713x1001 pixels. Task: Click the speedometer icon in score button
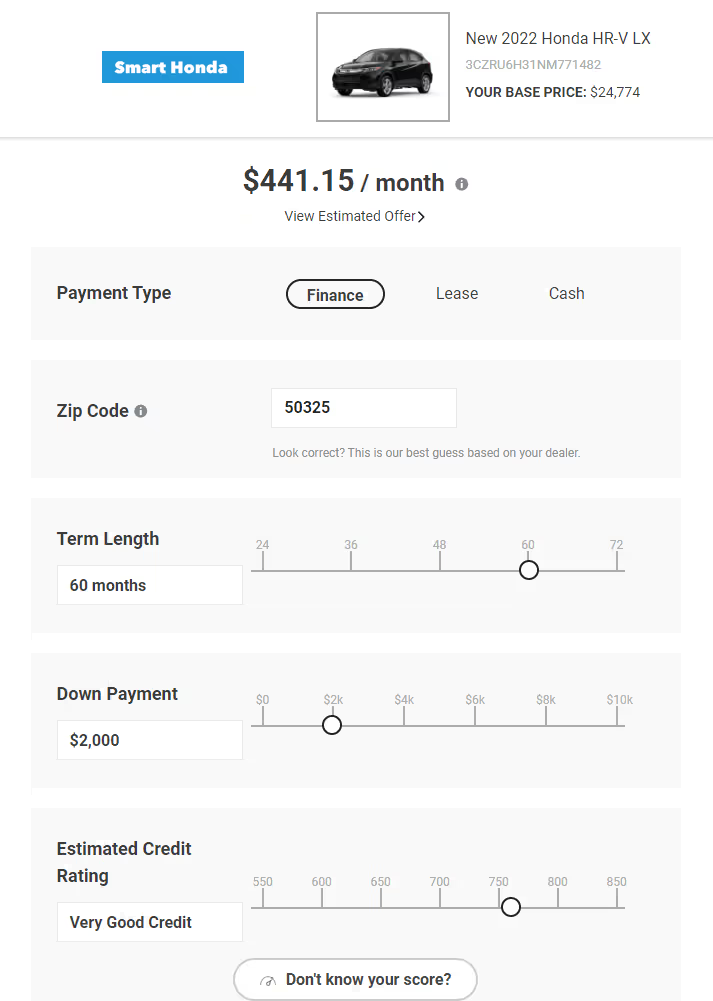(x=267, y=980)
